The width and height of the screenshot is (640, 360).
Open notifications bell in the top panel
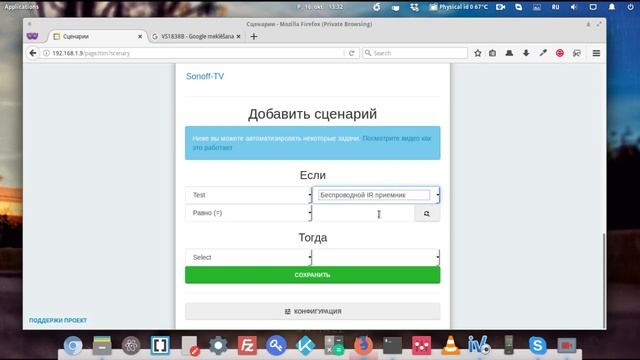(612, 7)
